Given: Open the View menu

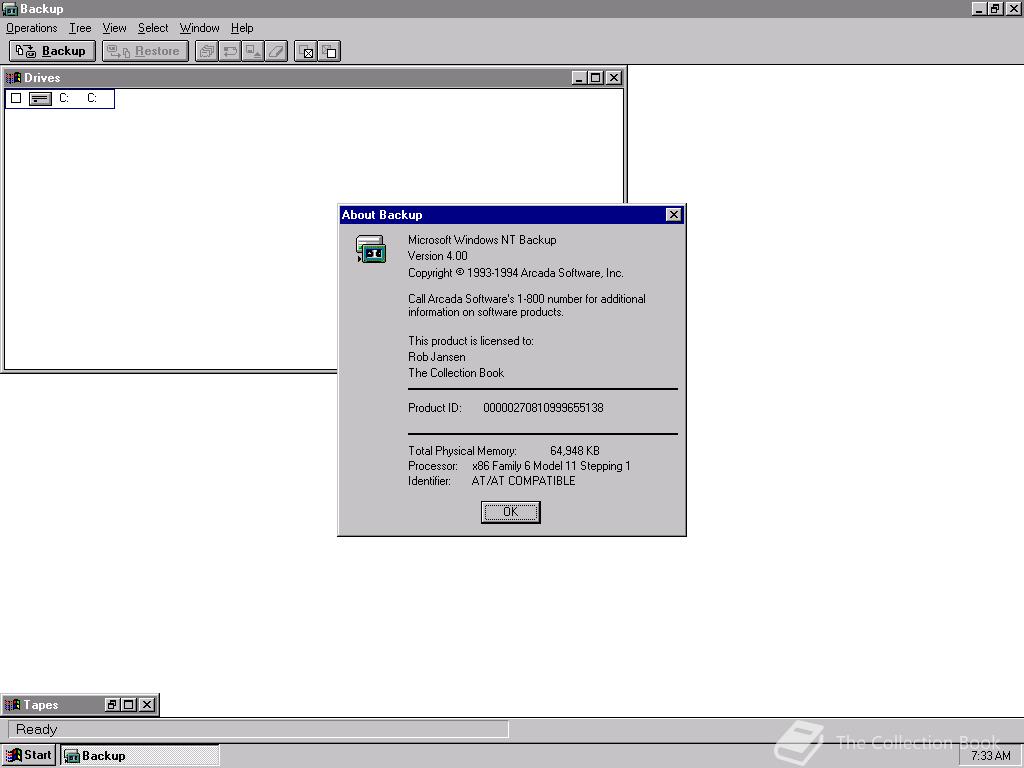Looking at the screenshot, I should [x=114, y=28].
